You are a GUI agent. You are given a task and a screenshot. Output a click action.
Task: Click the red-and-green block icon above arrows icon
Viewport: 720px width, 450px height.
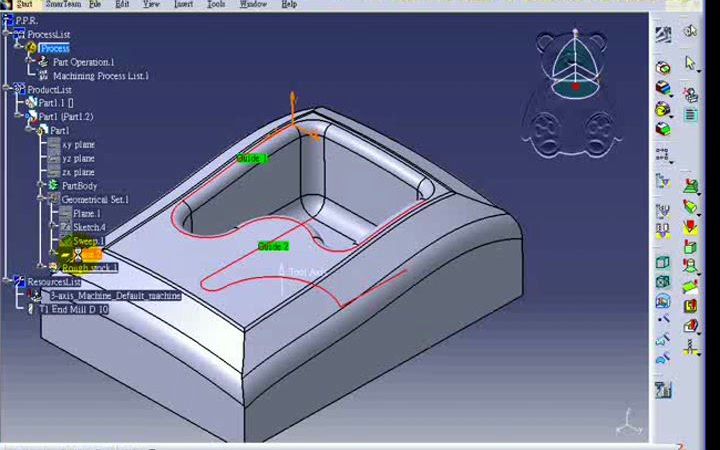[x=663, y=129]
